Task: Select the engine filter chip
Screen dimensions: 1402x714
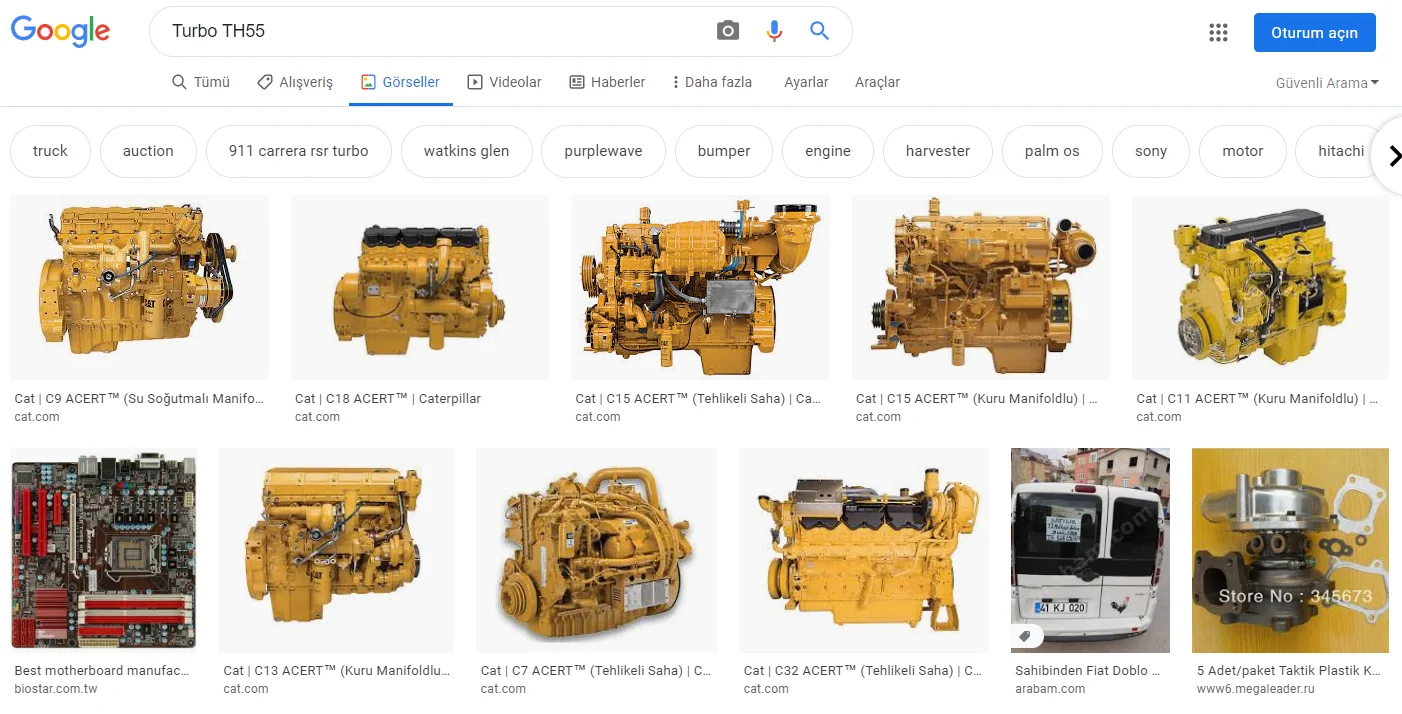Action: pyautogui.click(x=828, y=151)
